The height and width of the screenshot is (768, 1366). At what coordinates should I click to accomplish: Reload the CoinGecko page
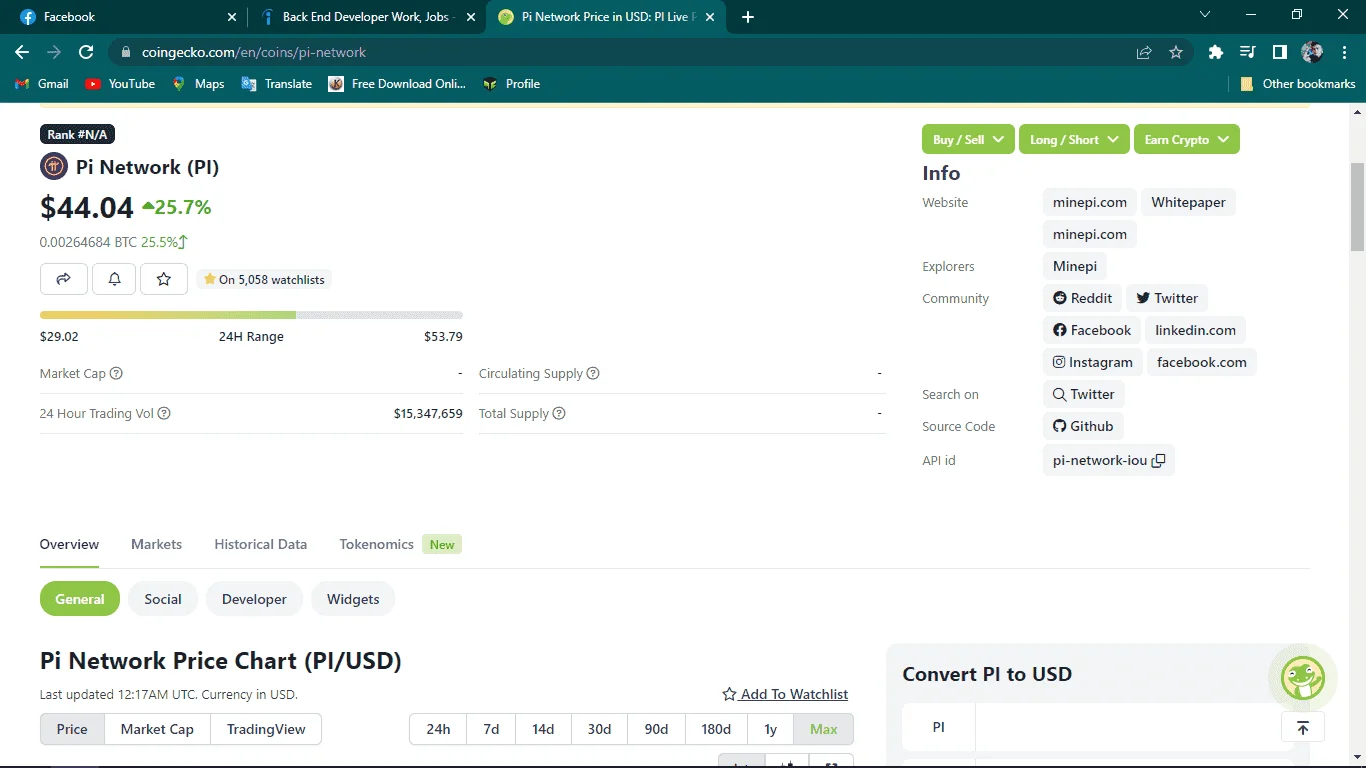(x=86, y=52)
